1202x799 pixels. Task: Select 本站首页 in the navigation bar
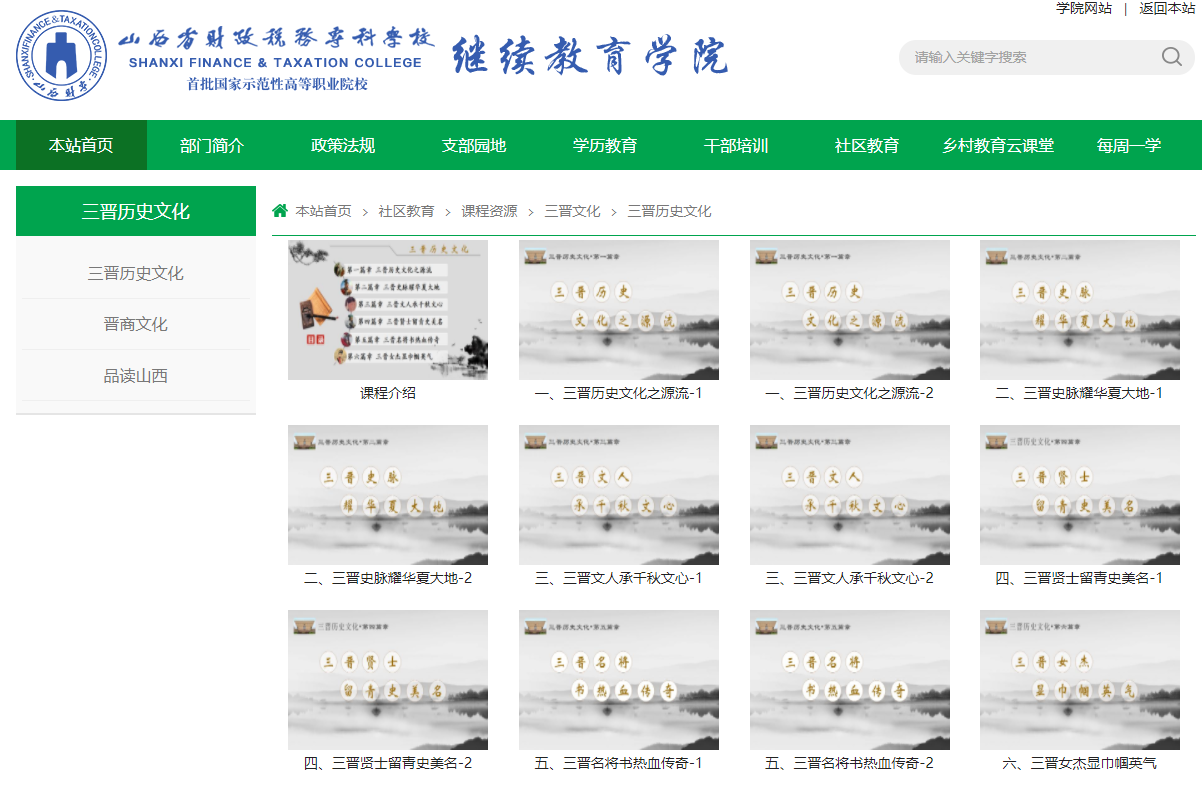81,145
